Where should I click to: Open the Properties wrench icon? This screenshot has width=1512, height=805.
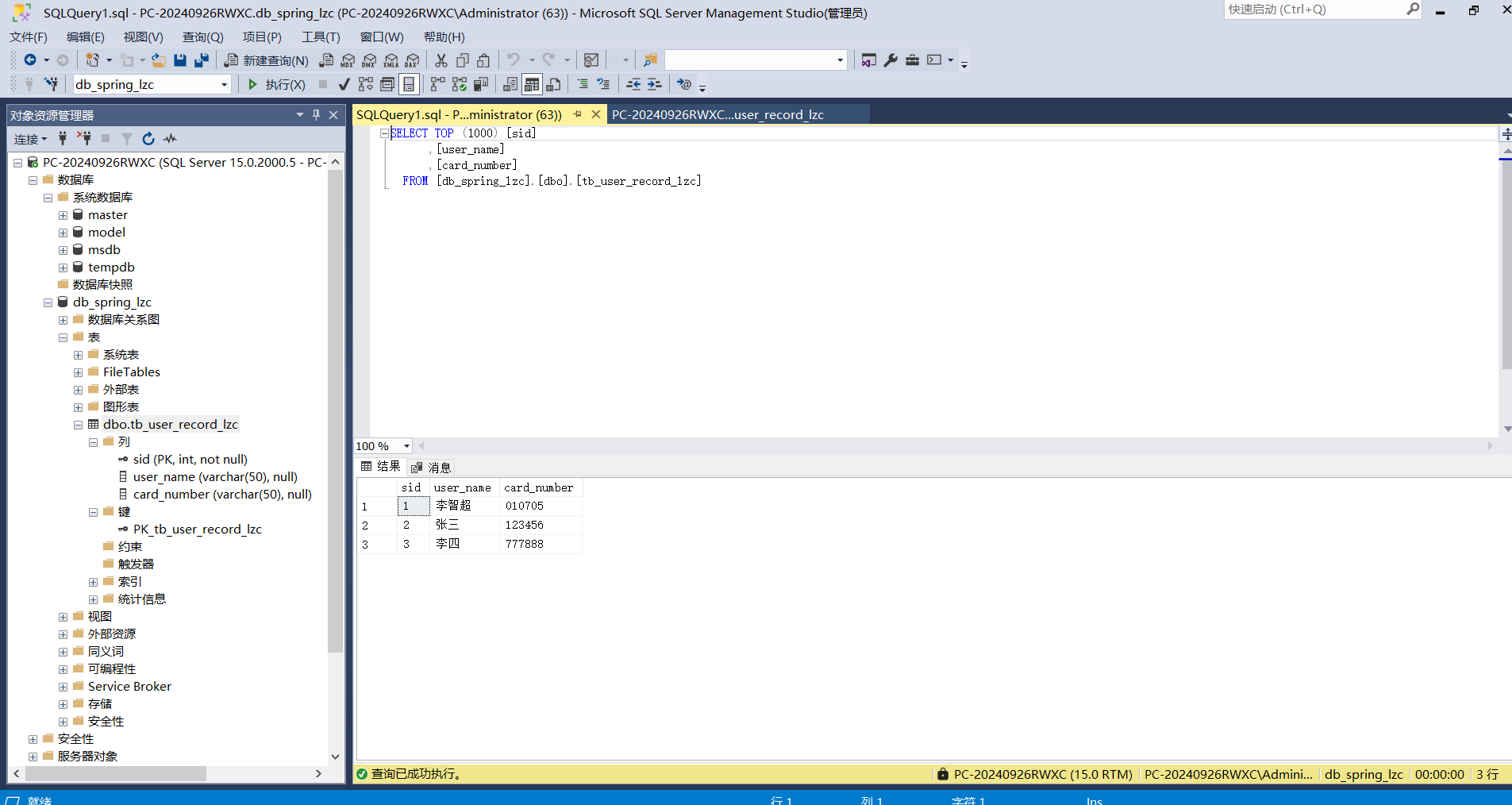[x=891, y=60]
